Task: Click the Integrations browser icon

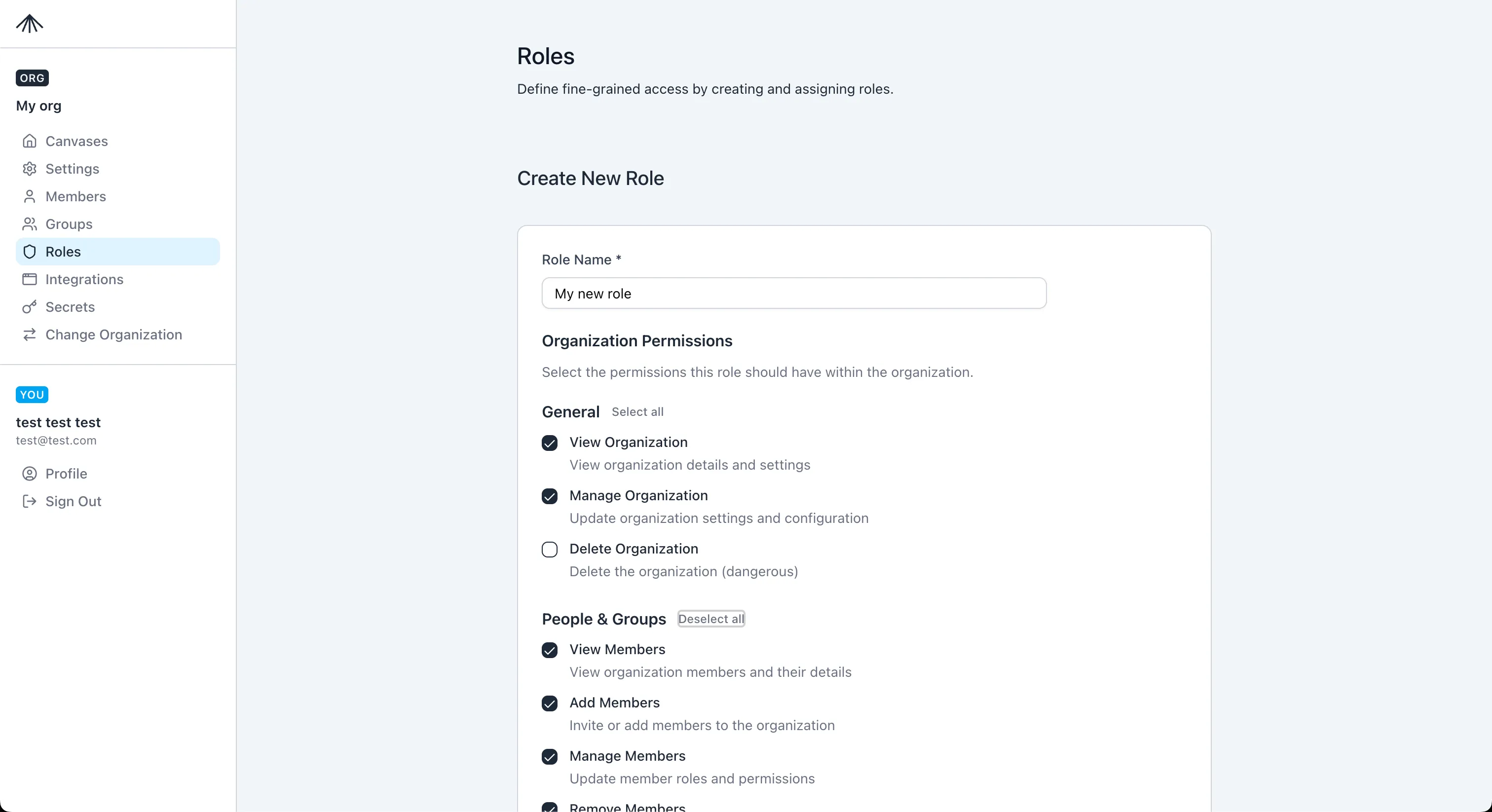Action: tap(30, 279)
